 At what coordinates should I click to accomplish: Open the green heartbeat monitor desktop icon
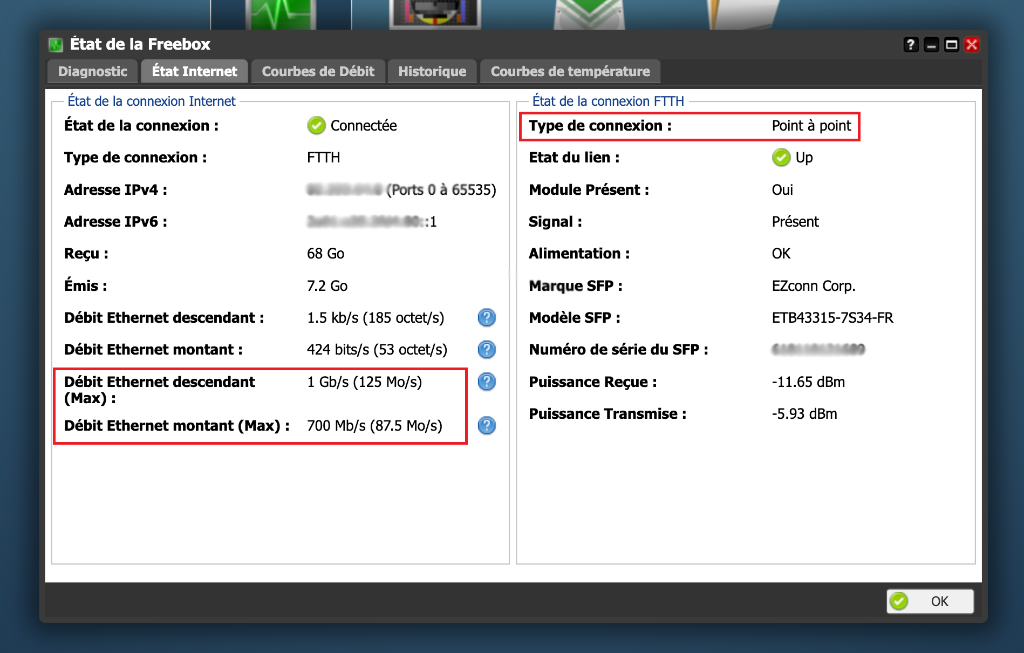pyautogui.click(x=281, y=14)
